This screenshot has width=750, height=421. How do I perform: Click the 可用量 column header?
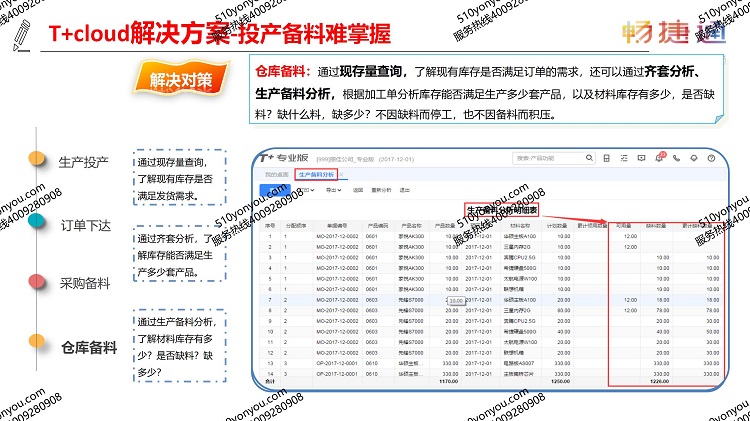[622, 225]
